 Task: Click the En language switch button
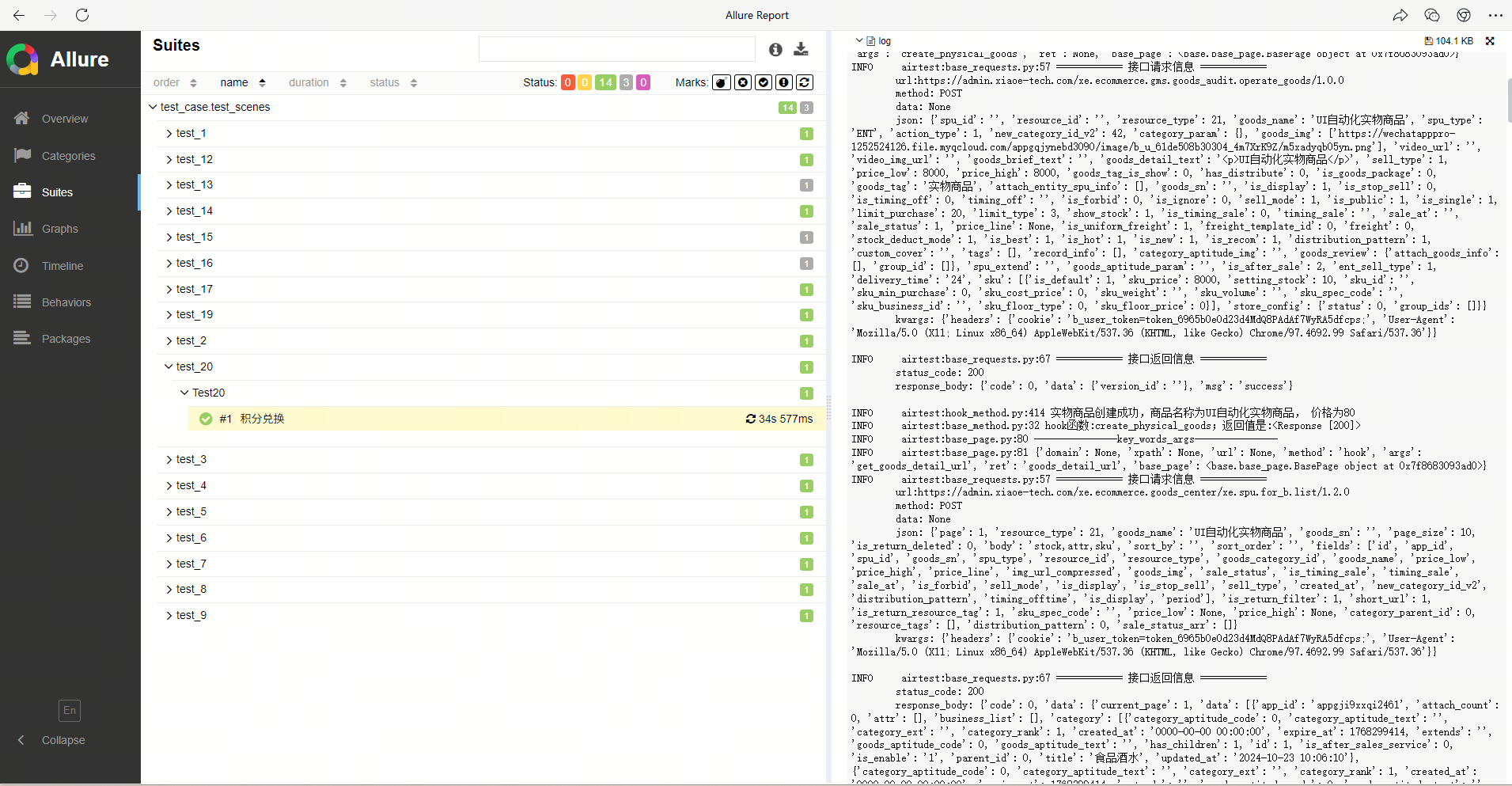[70, 710]
